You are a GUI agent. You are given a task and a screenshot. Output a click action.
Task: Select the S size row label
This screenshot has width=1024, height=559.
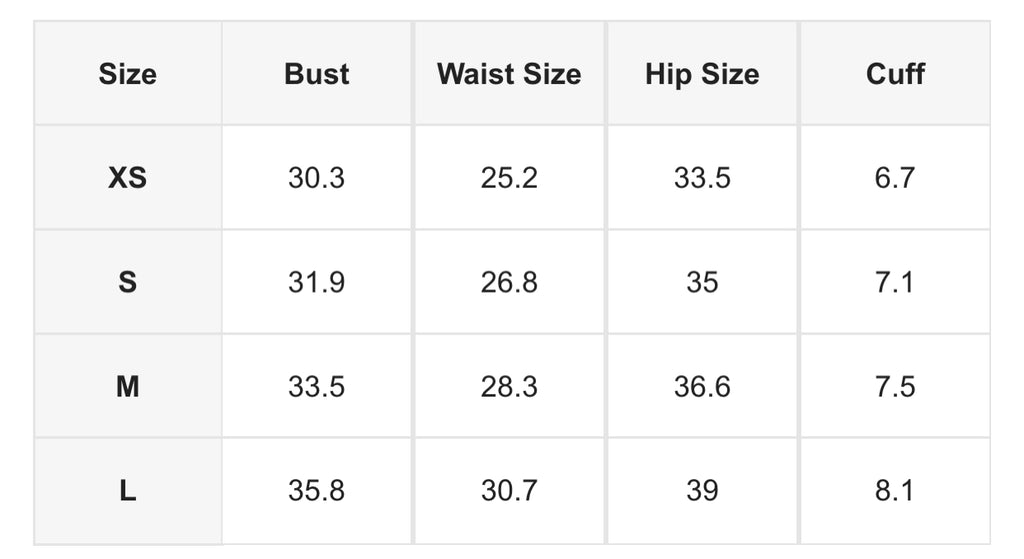[x=127, y=282]
